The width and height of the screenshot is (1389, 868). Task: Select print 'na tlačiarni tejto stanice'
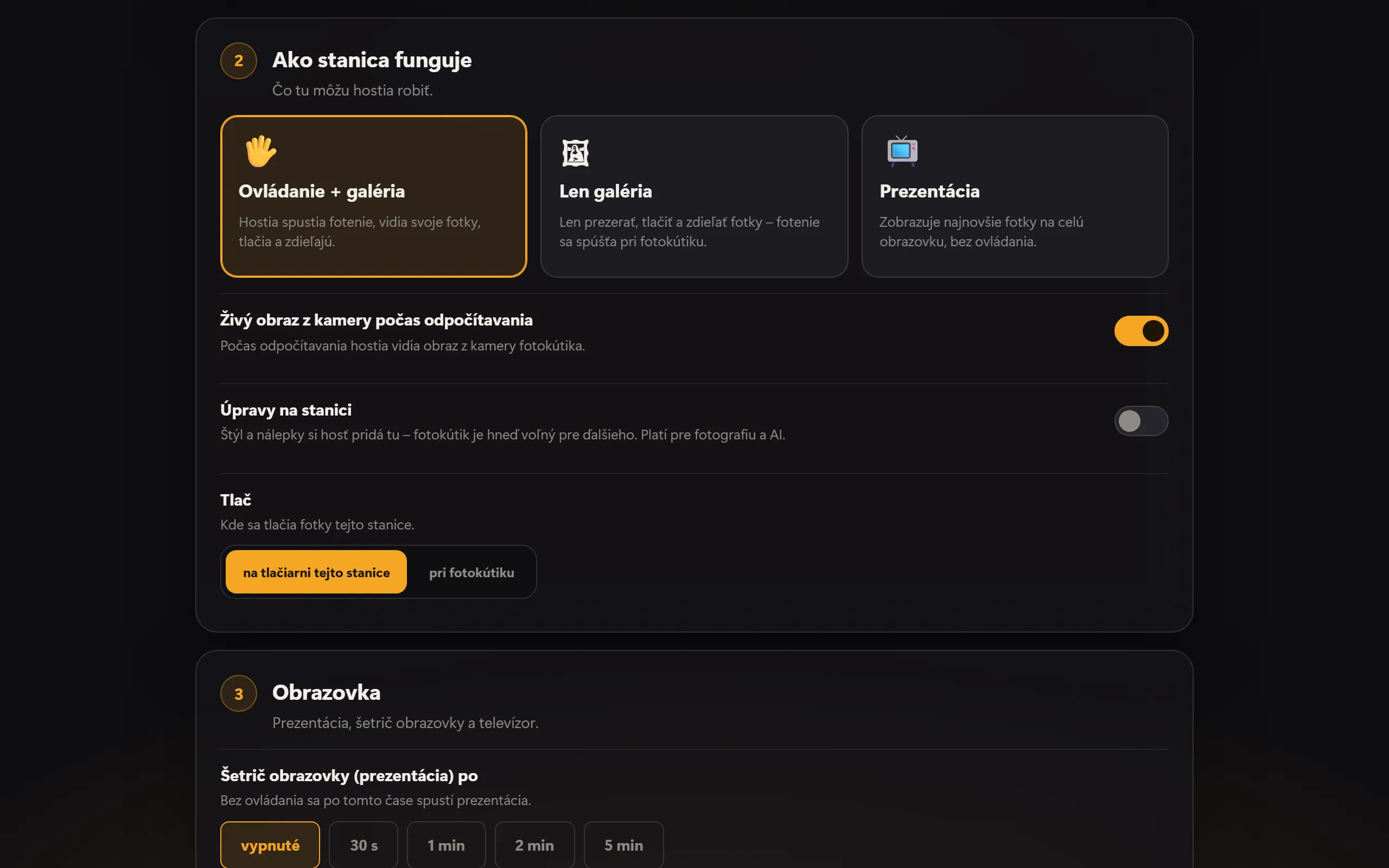tap(316, 572)
